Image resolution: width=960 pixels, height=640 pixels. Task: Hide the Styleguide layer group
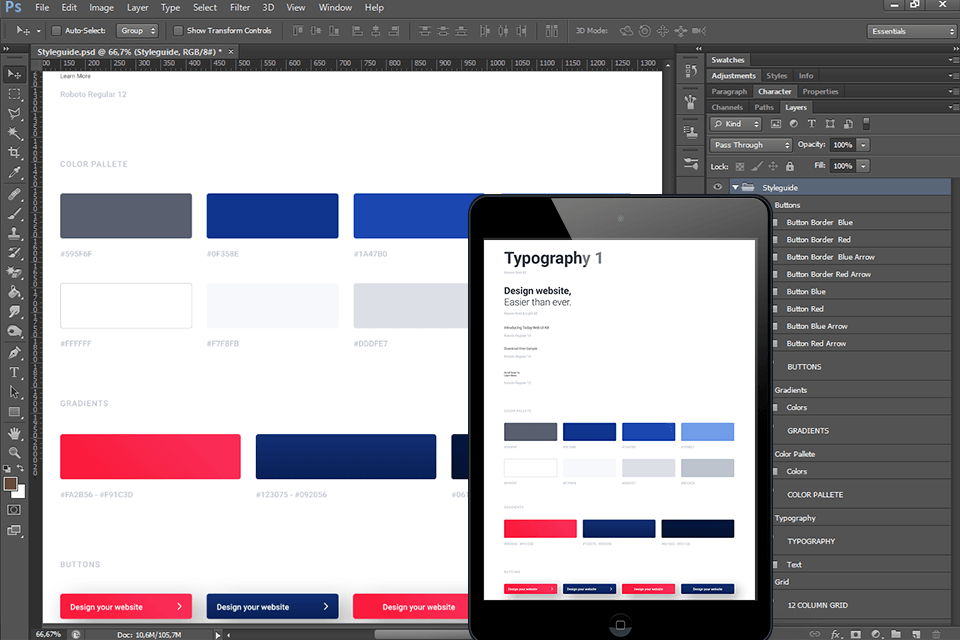click(x=717, y=186)
